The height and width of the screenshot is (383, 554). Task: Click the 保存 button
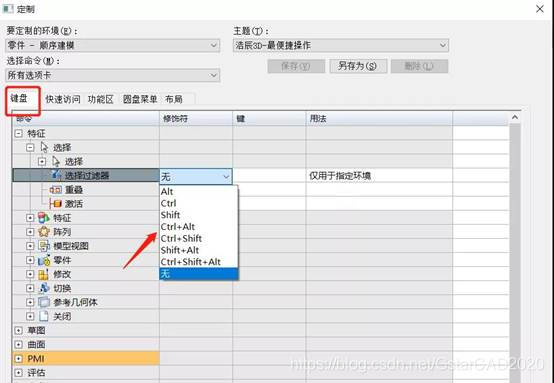(x=296, y=66)
